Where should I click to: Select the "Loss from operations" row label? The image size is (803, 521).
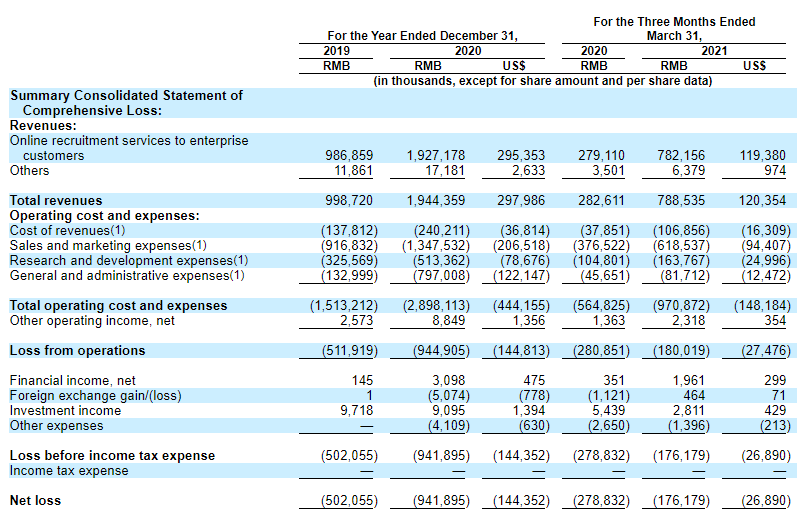77,351
